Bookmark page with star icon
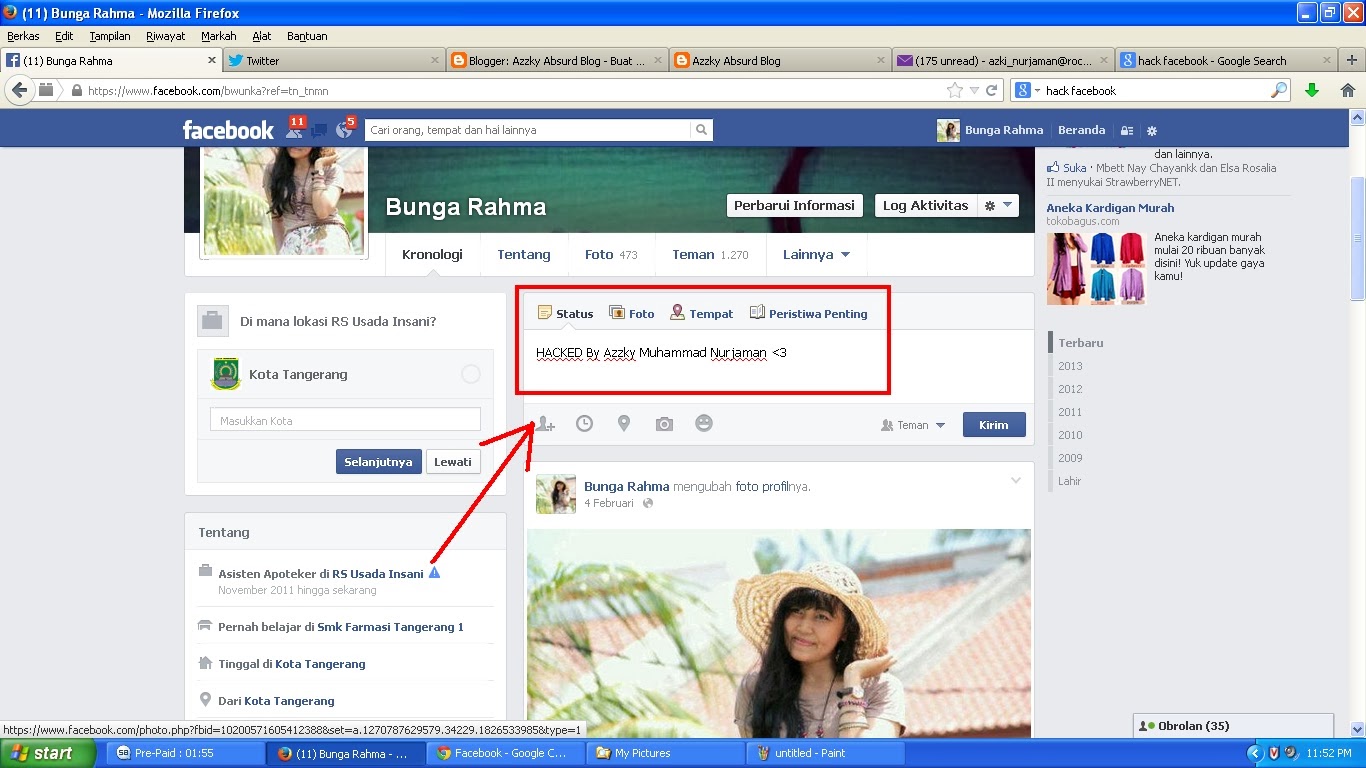Image resolution: width=1366 pixels, height=768 pixels. 955,90
